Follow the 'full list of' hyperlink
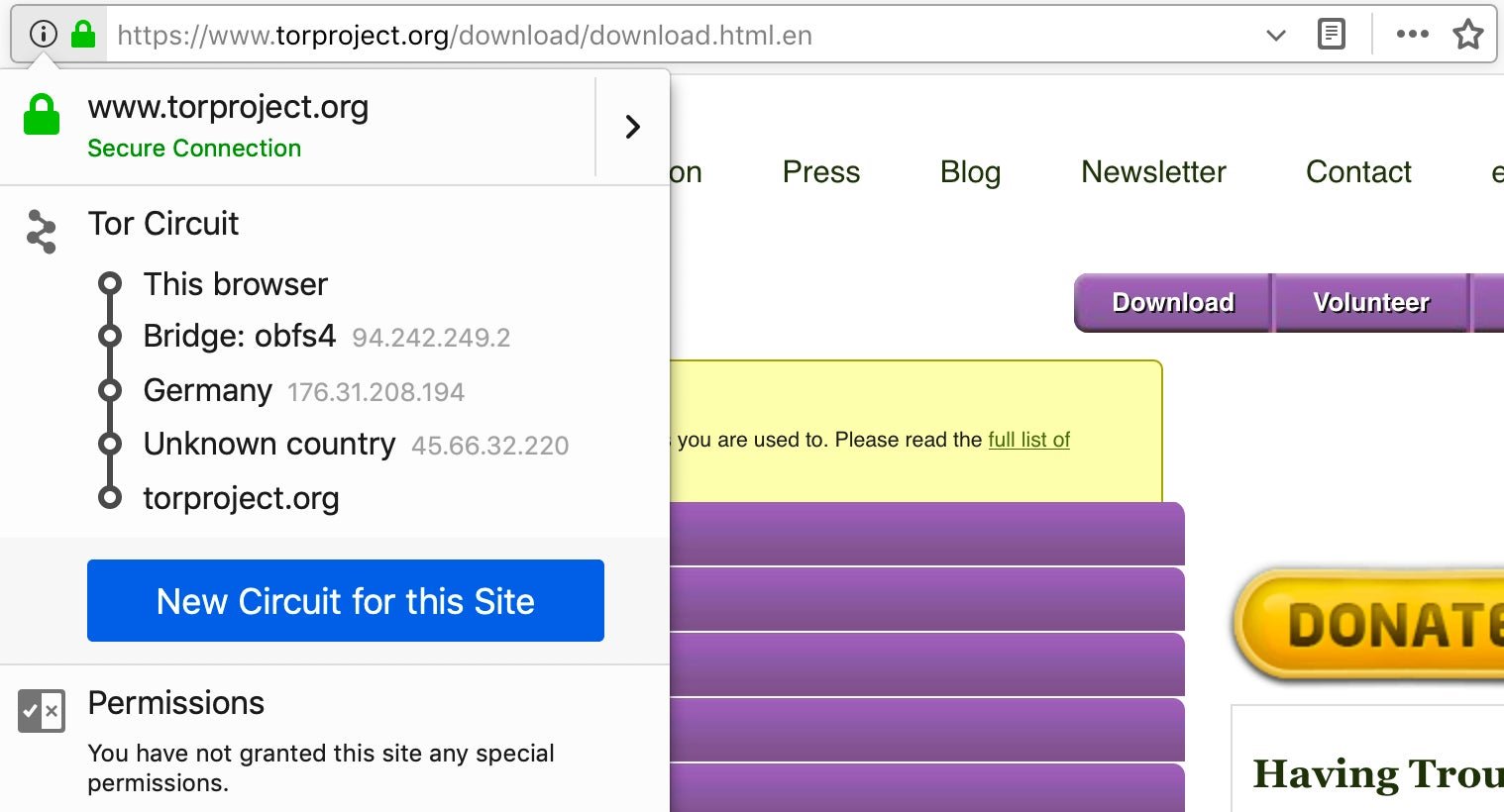The image size is (1504, 812). point(1028,440)
